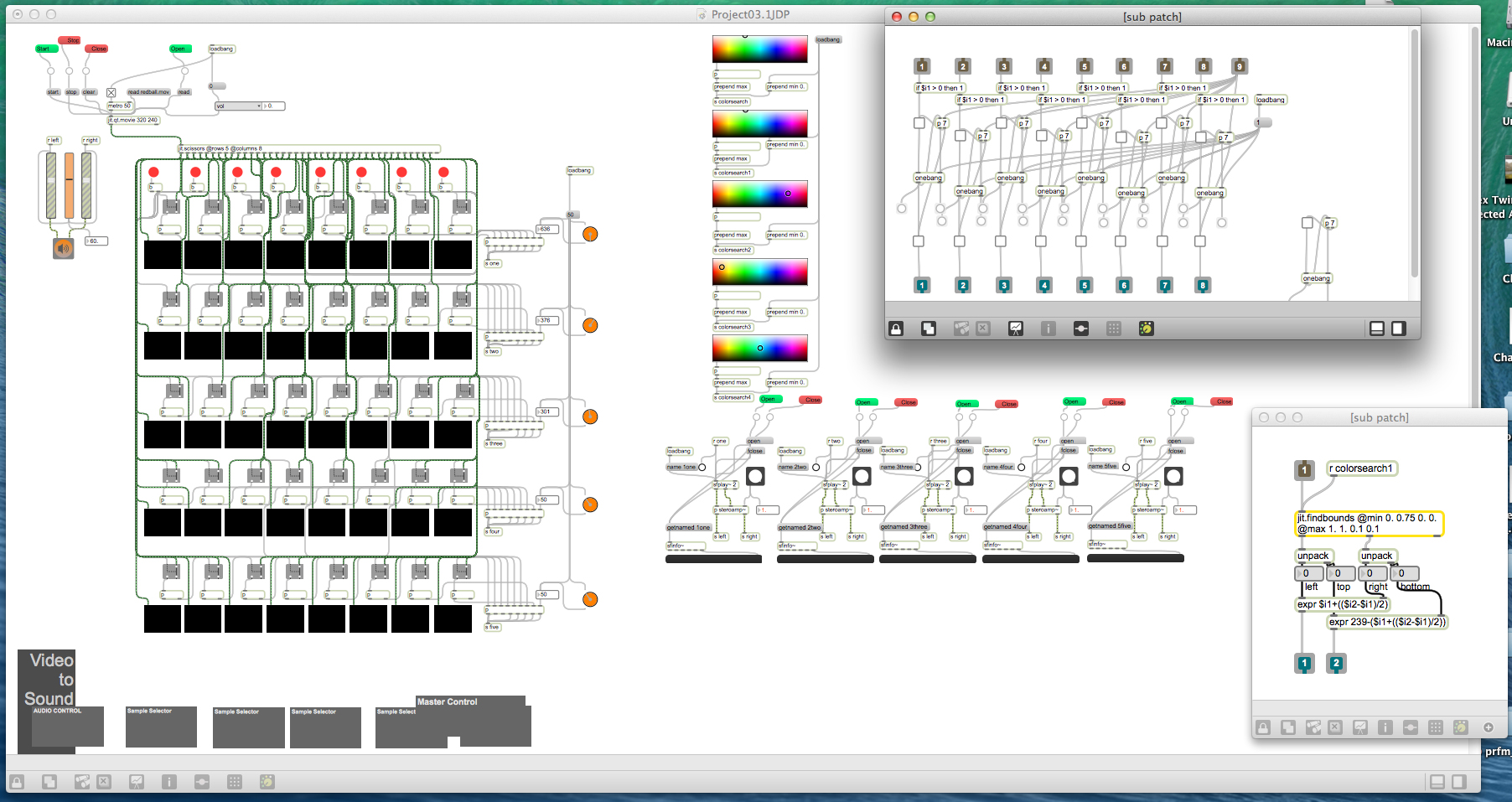Click the grid icon in top sub patch toolbar
This screenshot has width=1512, height=802.
coord(1114,329)
